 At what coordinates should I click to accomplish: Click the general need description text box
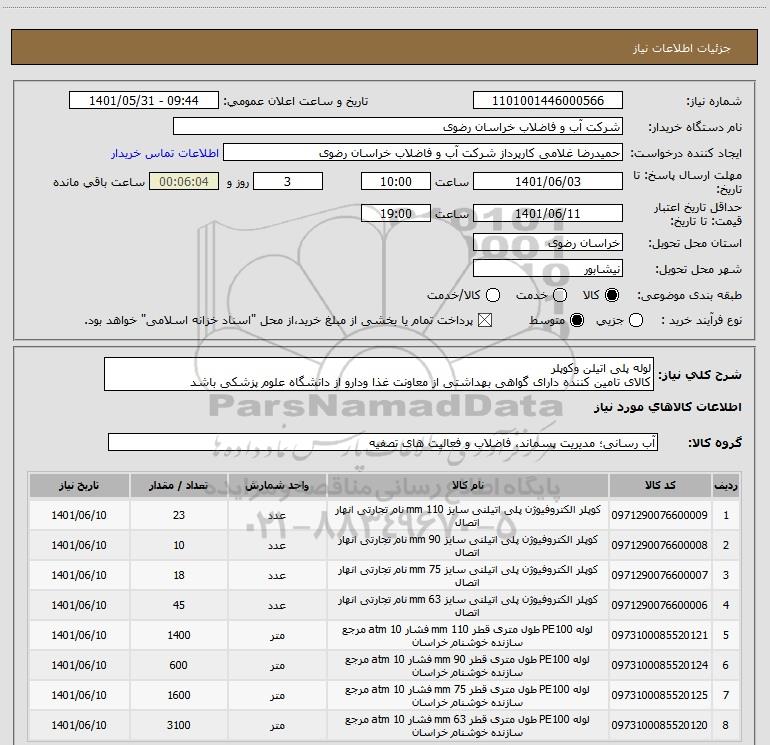point(379,374)
